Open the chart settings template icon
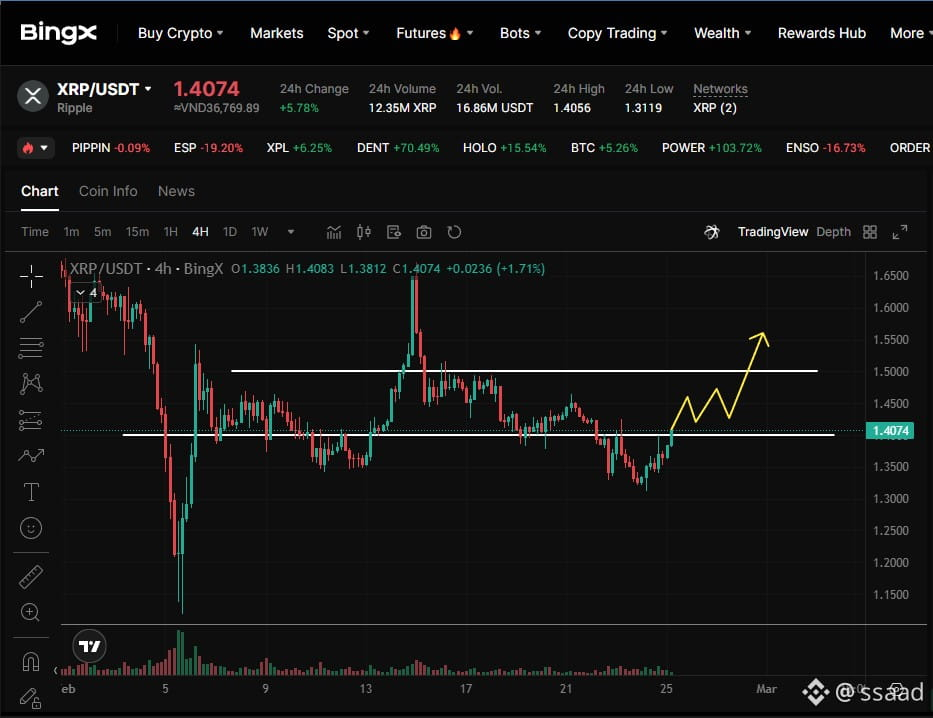The width and height of the screenshot is (933, 718). click(x=393, y=232)
